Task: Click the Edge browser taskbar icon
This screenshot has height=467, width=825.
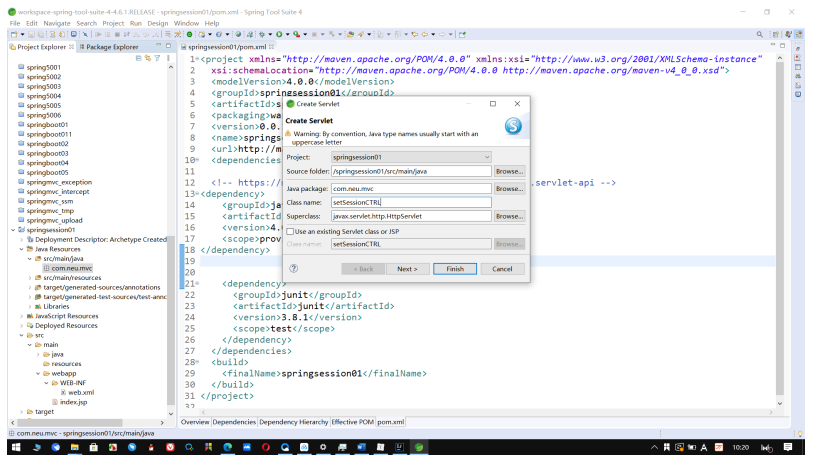Action: point(228,447)
